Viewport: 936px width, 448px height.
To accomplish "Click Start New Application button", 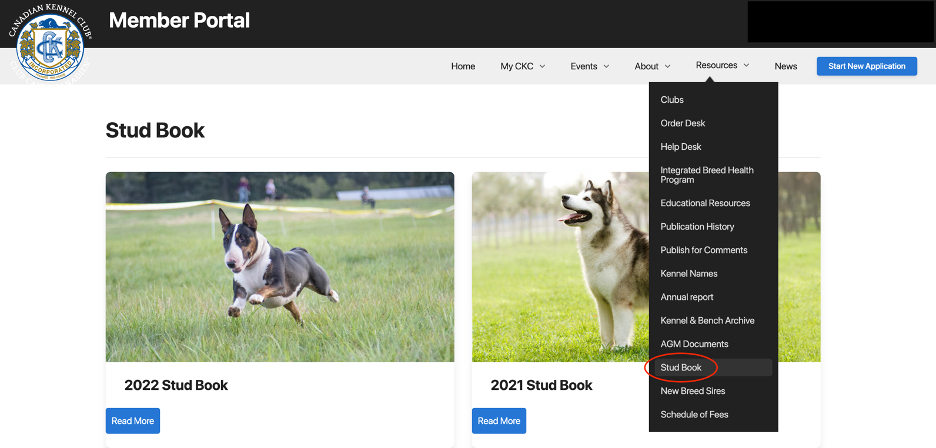I will [x=867, y=66].
